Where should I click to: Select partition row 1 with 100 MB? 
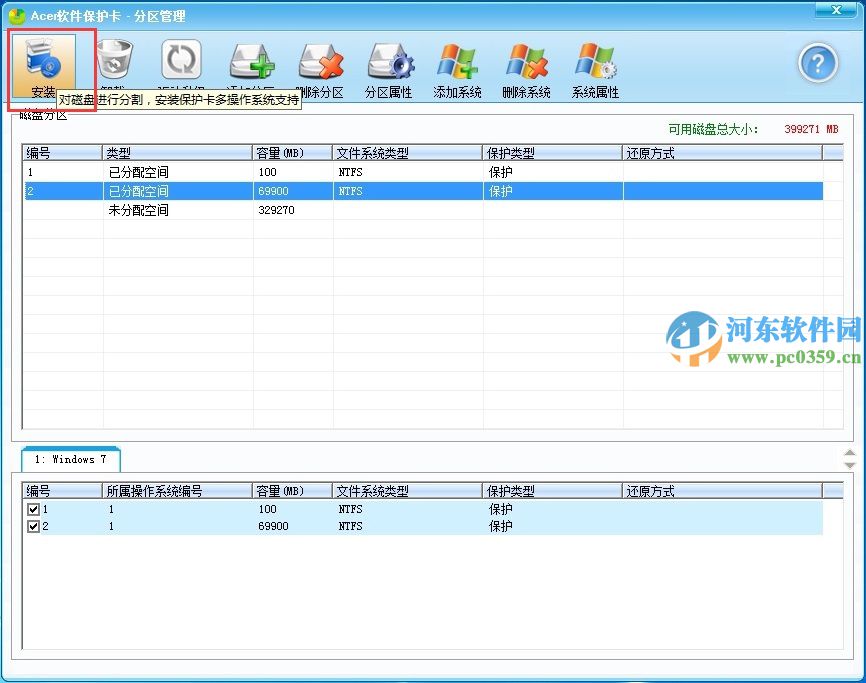[424, 172]
